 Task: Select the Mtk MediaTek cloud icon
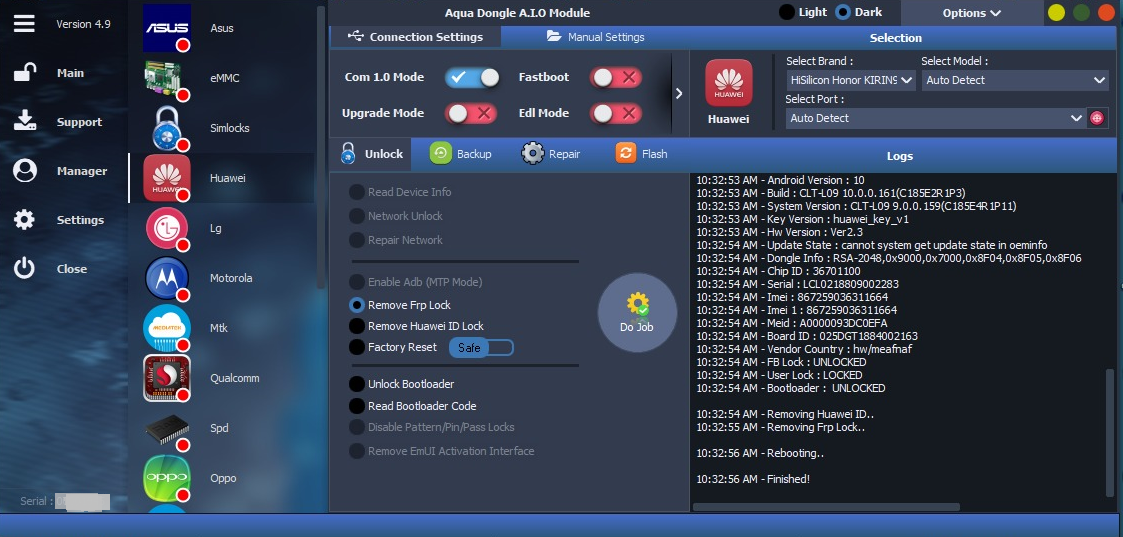pyautogui.click(x=167, y=328)
